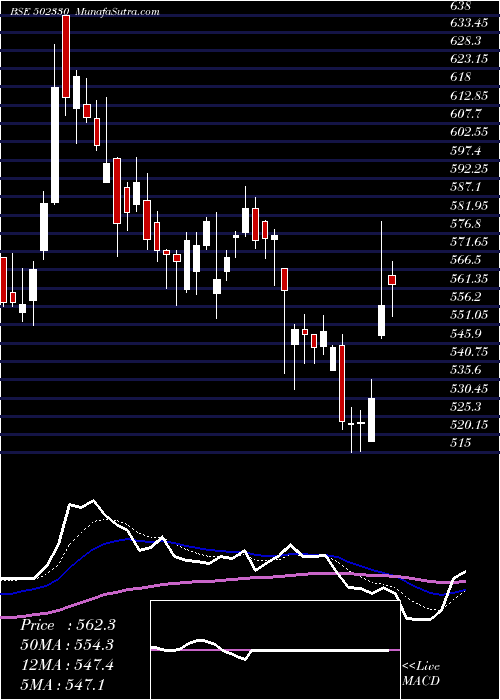Click the 638 price axis label
The height and width of the screenshot is (700, 500).
coord(460,6)
